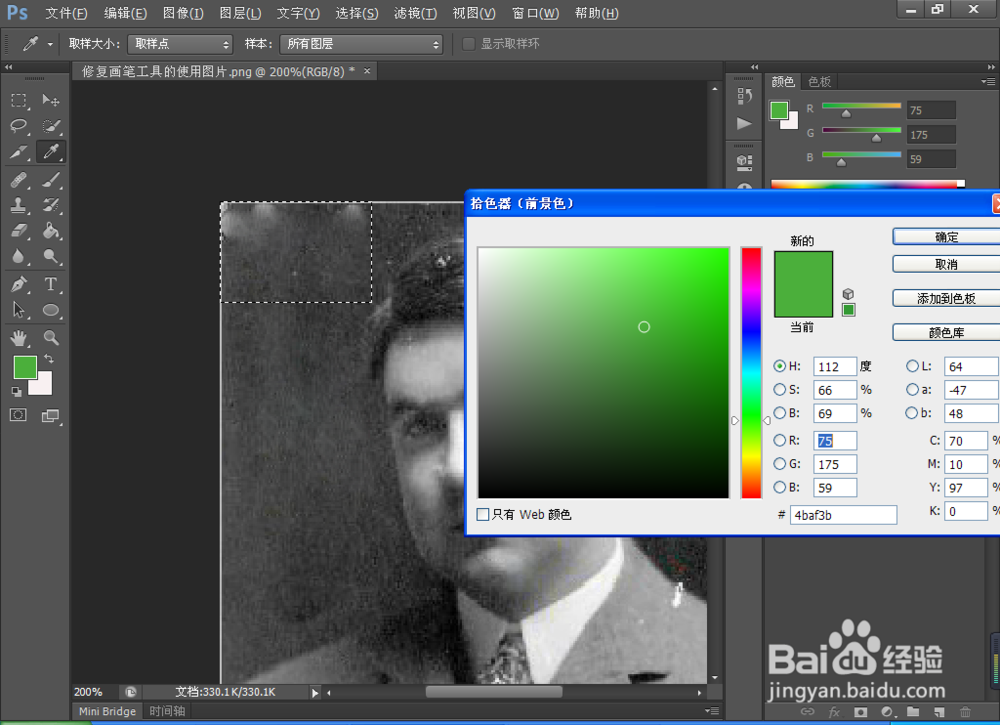Click the 添加到色板 button
Screen dimensions: 1000x725
tap(946, 298)
